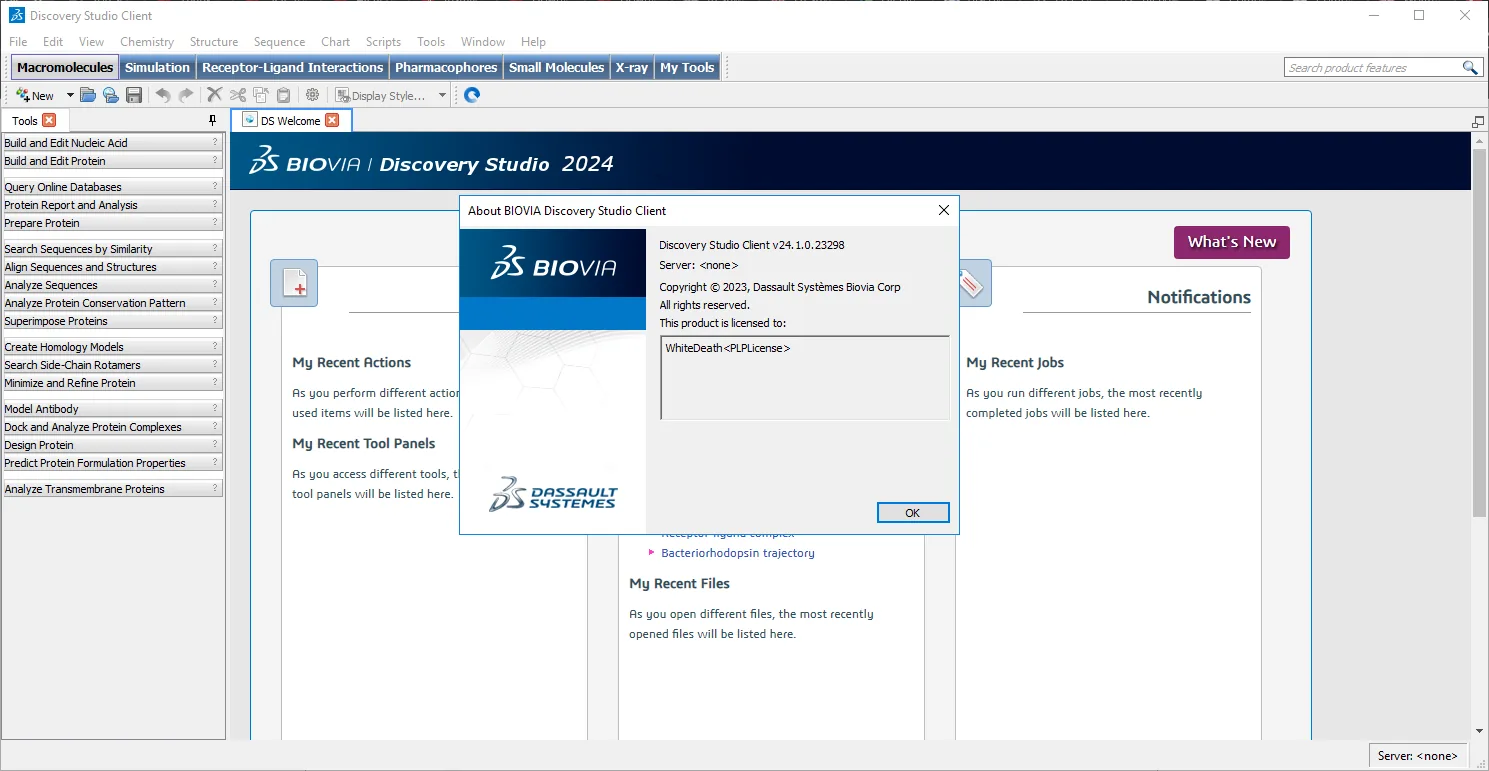Open the Scripts menu
1489x771 pixels.
click(383, 42)
